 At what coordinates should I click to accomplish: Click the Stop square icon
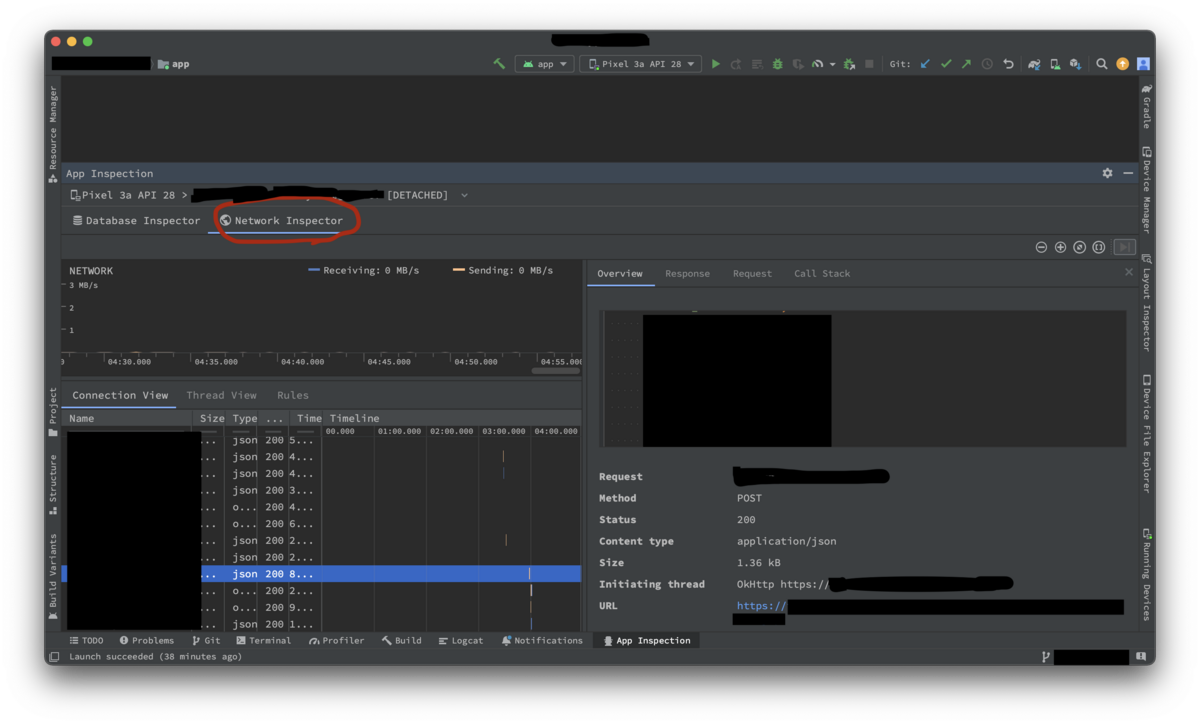(x=869, y=64)
